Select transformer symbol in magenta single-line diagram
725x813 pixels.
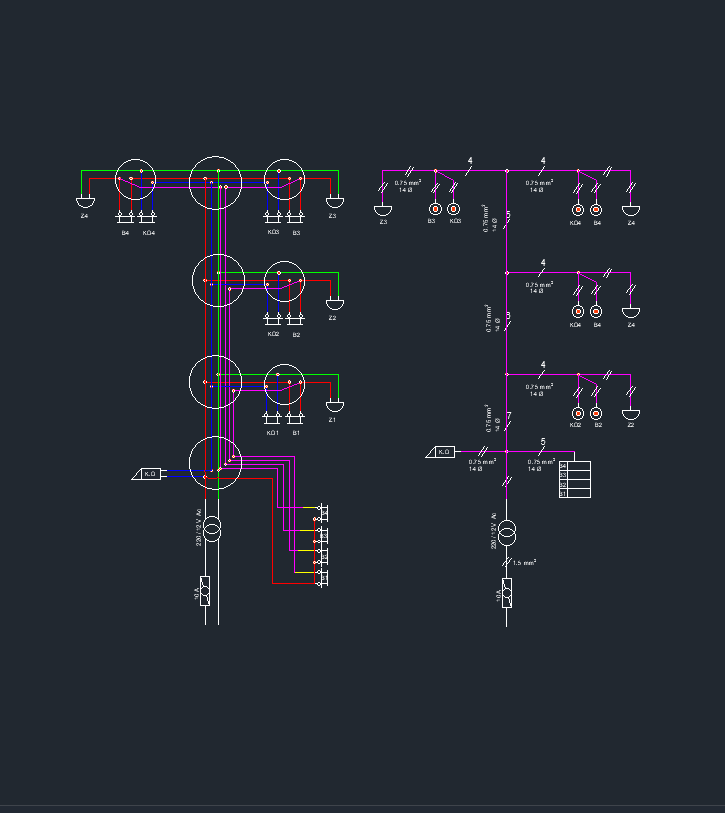coord(507,533)
